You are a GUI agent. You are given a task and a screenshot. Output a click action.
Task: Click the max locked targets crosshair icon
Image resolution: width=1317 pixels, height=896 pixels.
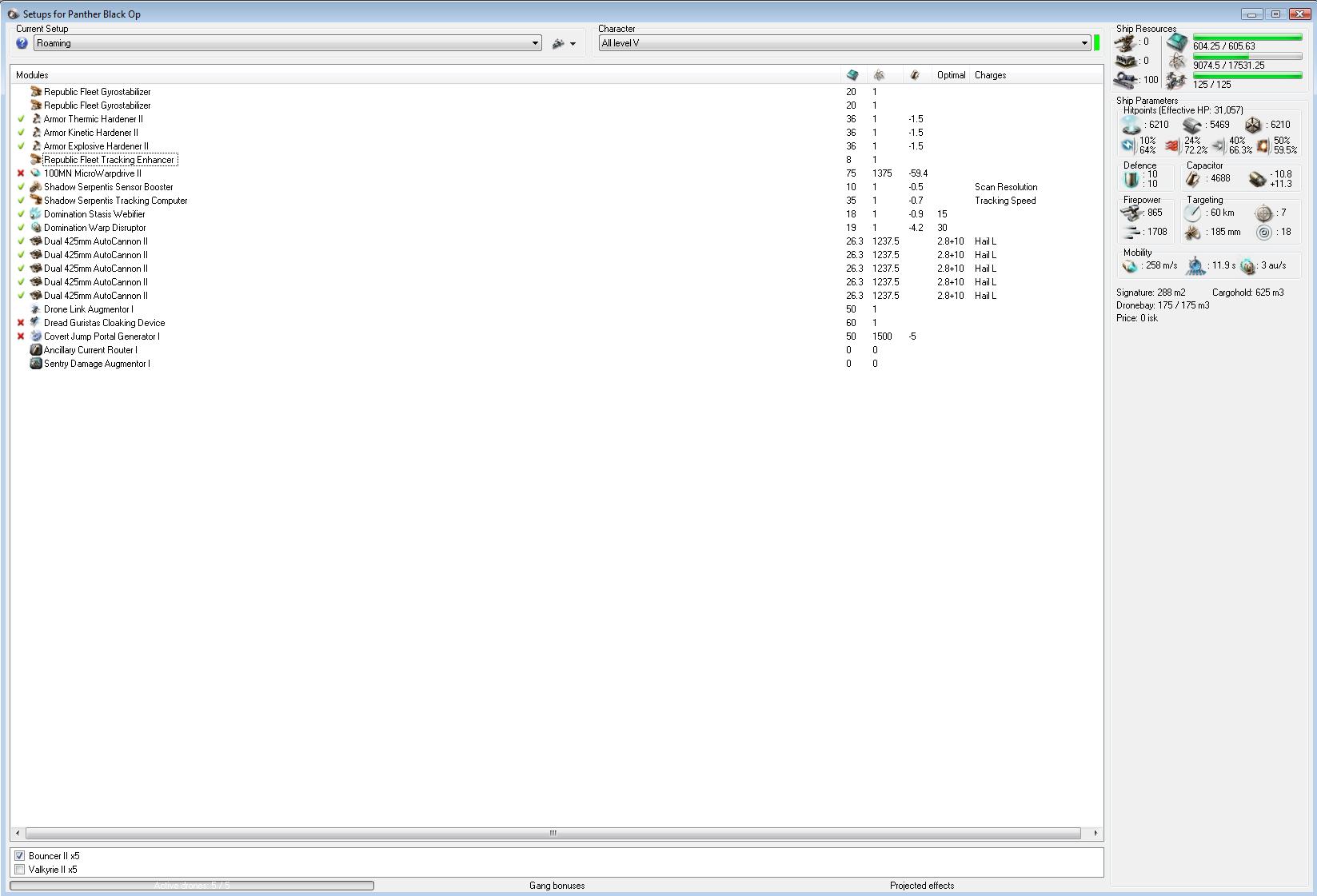pos(1263,213)
